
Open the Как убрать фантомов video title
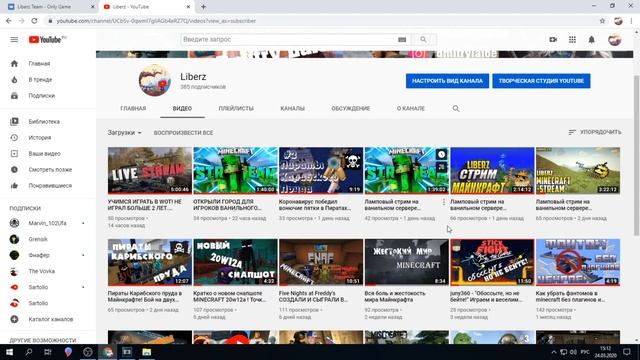570,296
